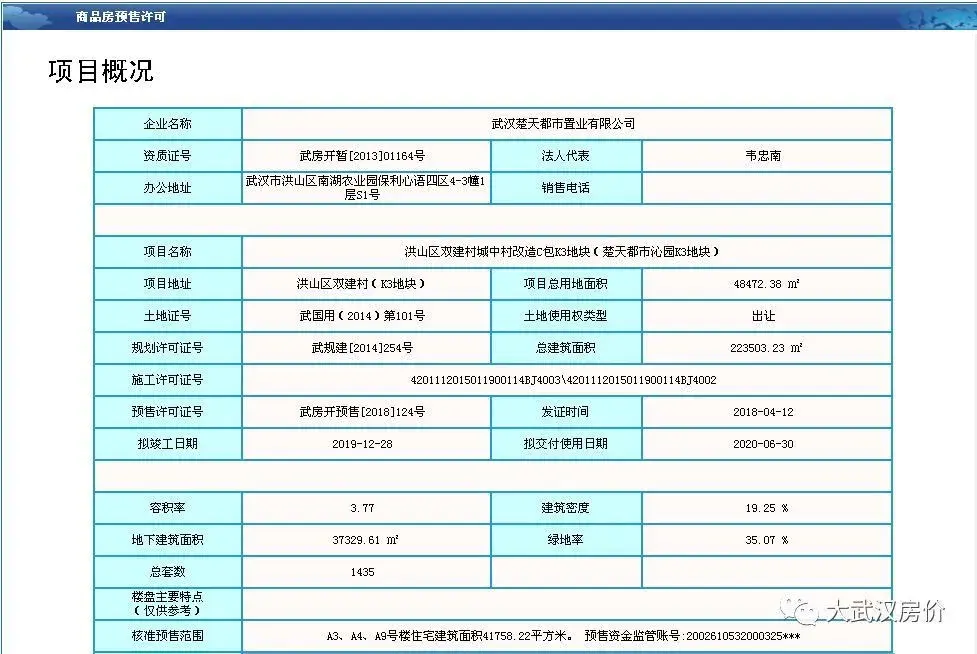
Task: Select total units value 1435
Action: 362,572
